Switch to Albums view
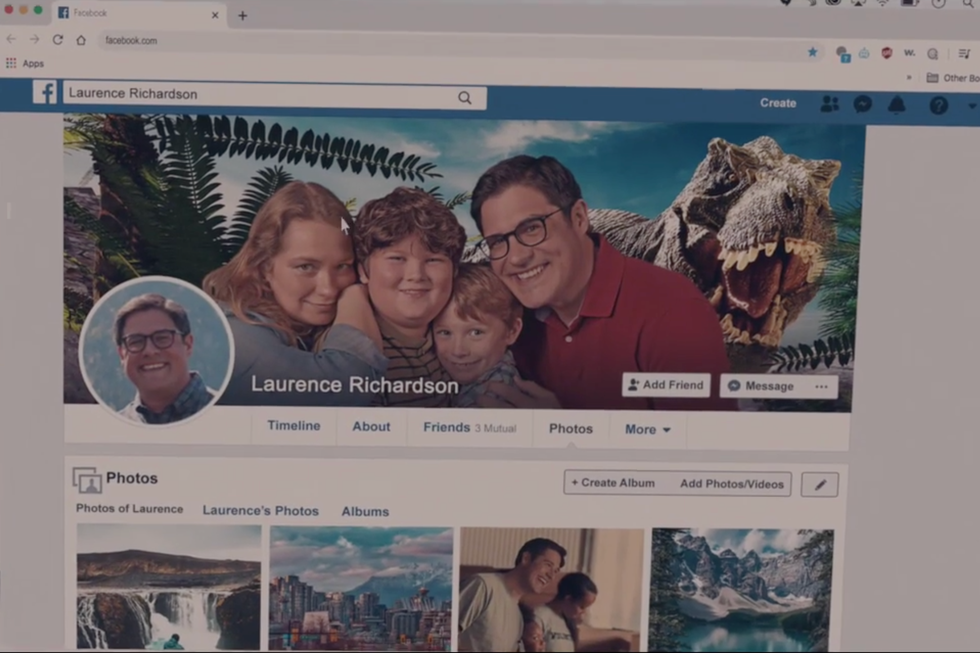Screen dimensions: 980x653 click(365, 512)
